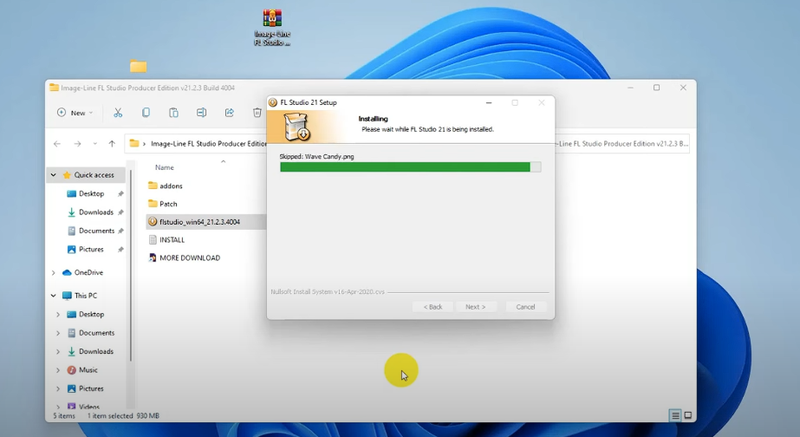The image size is (800, 437).
Task: Click the navigation pane scrollbar
Action: pyautogui.click(x=131, y=265)
